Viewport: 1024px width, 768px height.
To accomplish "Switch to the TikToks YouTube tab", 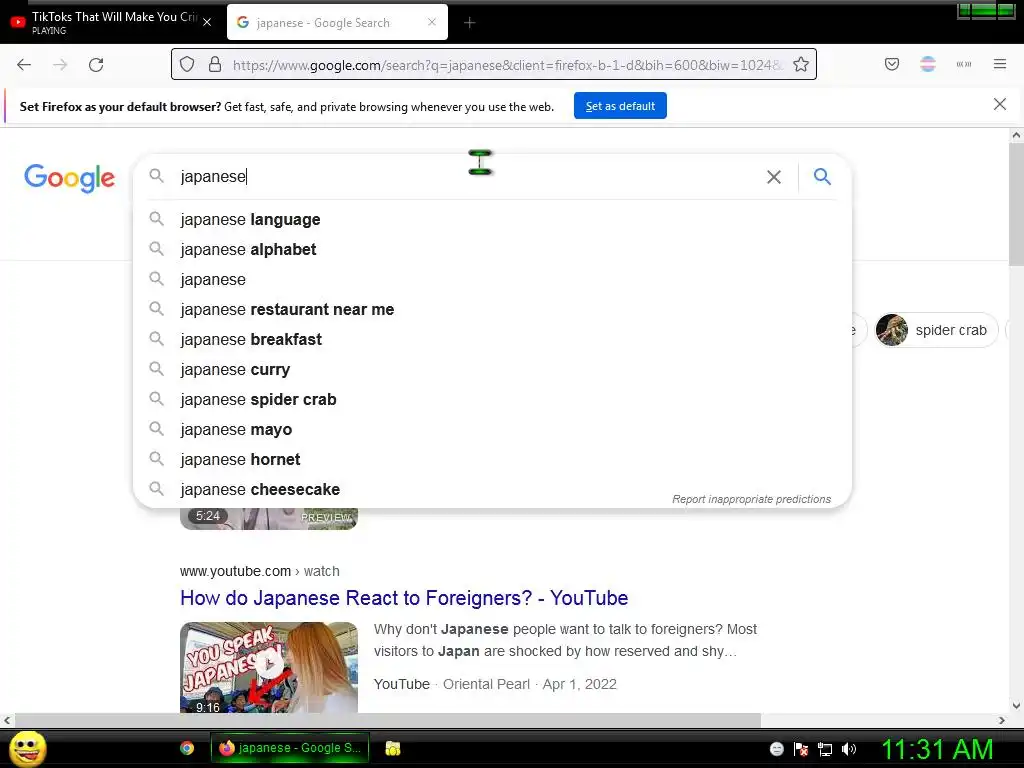I will pyautogui.click(x=110, y=22).
